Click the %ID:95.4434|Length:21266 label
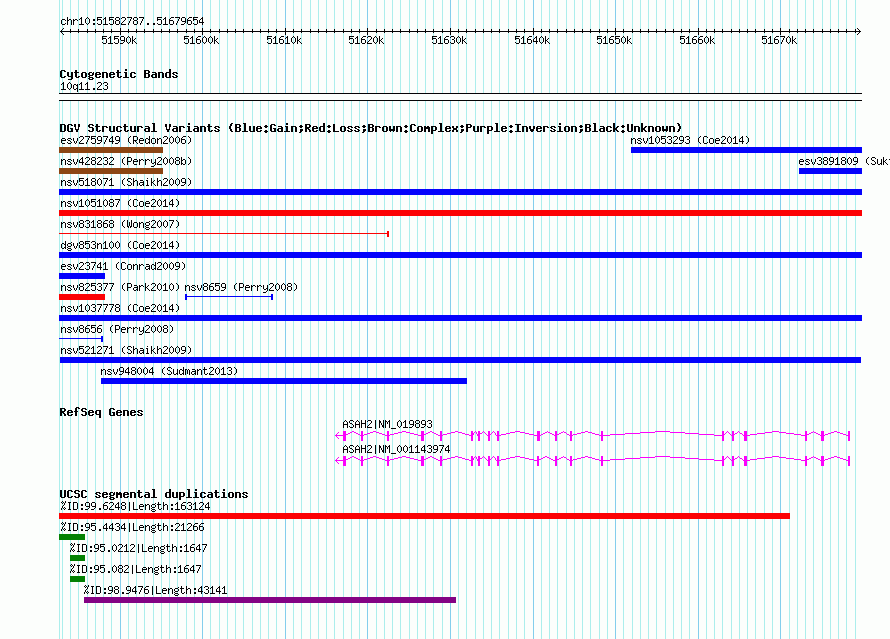 tap(132, 527)
